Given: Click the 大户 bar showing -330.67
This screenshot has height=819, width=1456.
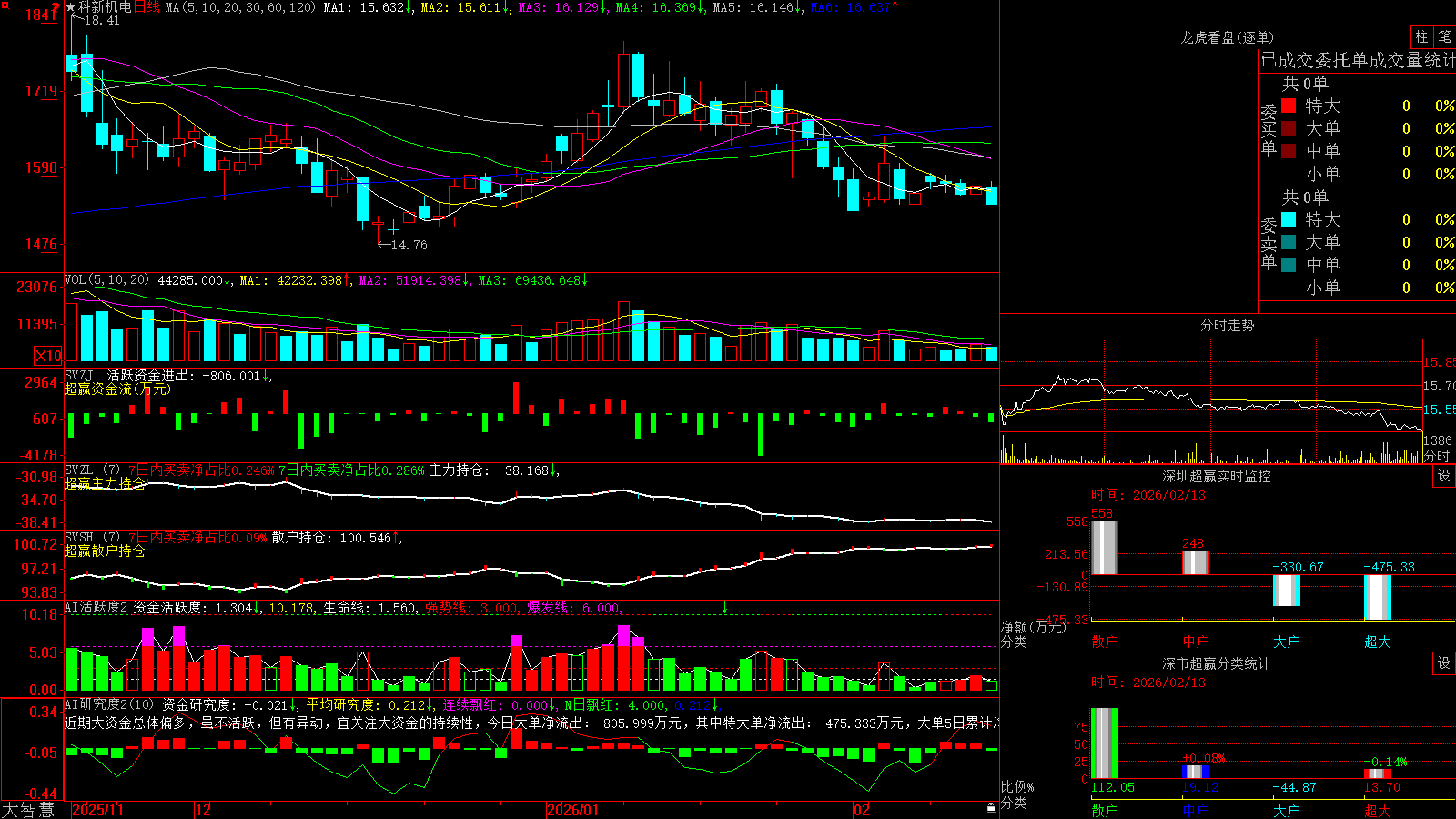Looking at the screenshot, I should (1287, 591).
